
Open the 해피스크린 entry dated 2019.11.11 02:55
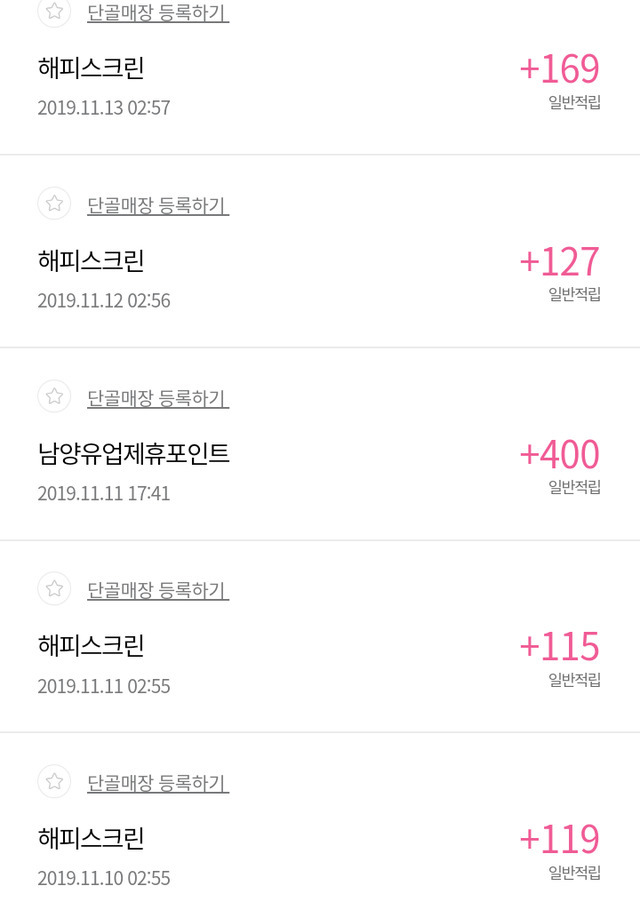point(91,646)
